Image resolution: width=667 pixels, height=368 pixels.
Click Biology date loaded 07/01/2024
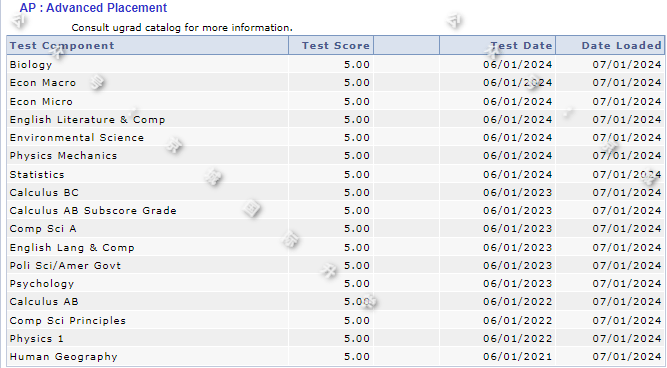627,65
